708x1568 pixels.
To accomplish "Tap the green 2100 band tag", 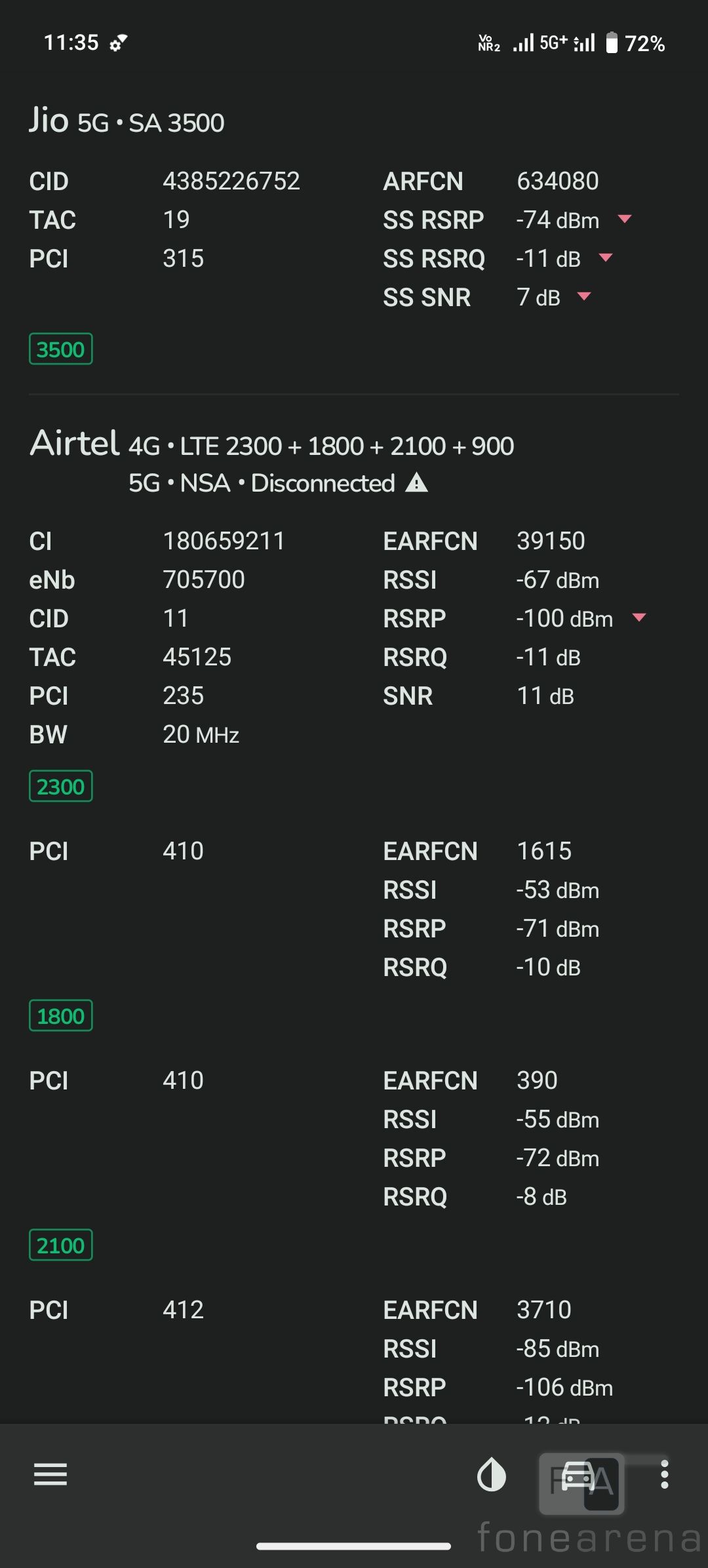I will [x=60, y=1245].
